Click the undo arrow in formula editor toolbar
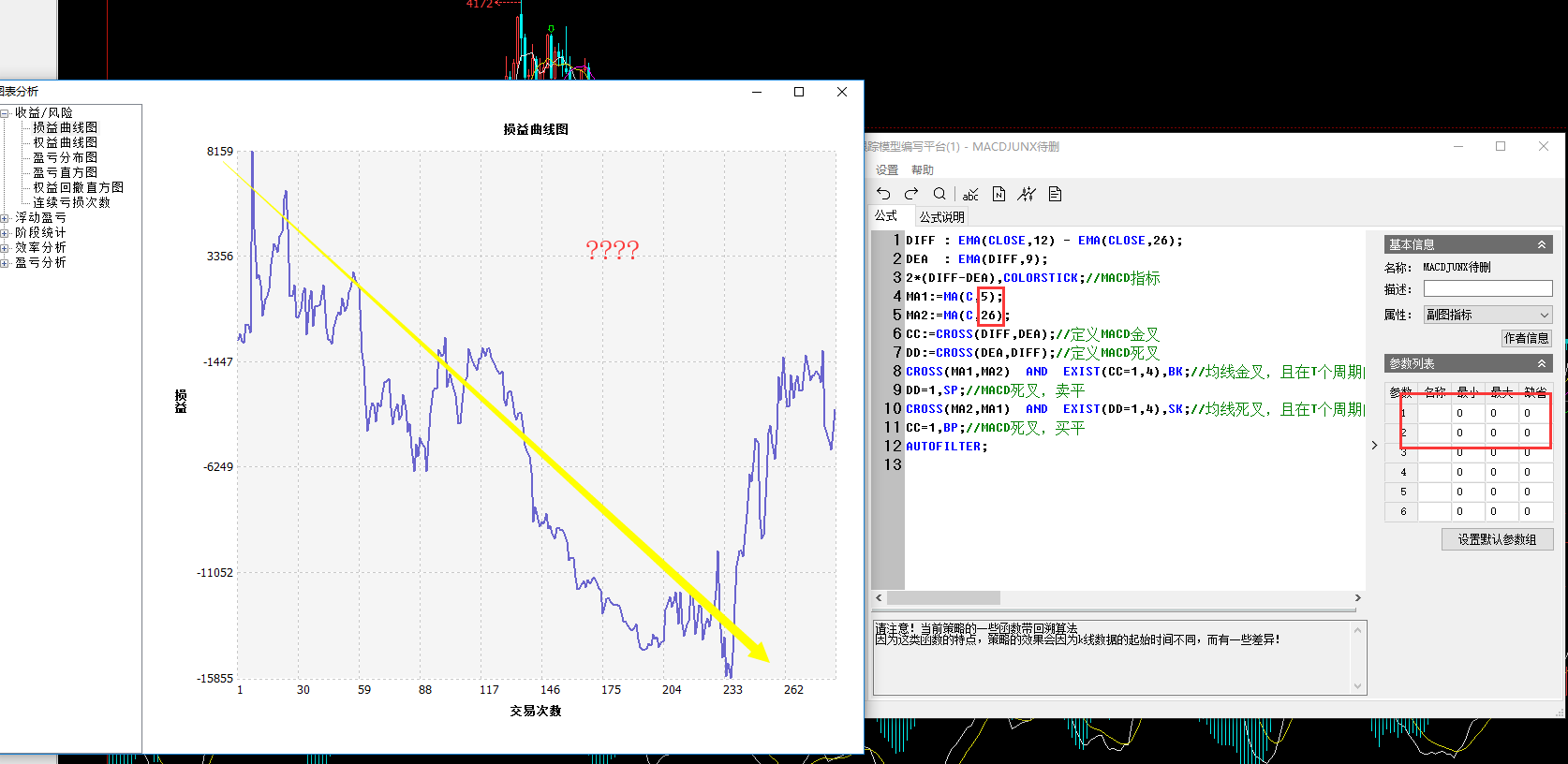This screenshot has width=1568, height=764. 883,194
